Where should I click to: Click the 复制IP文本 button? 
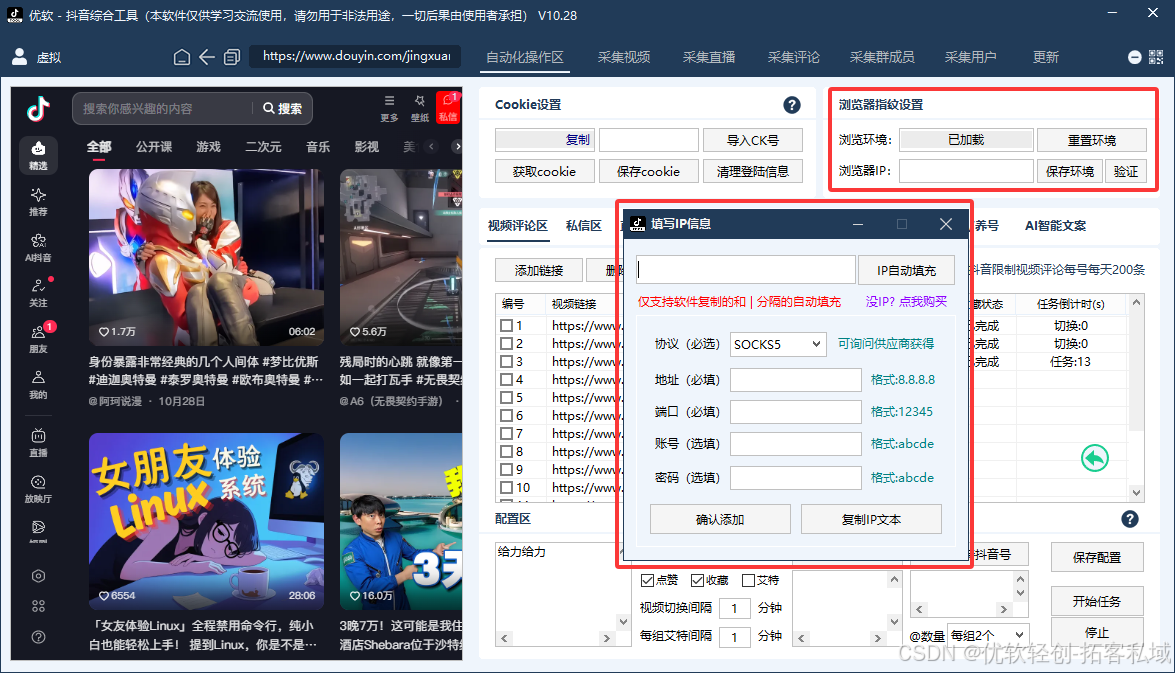click(x=871, y=519)
